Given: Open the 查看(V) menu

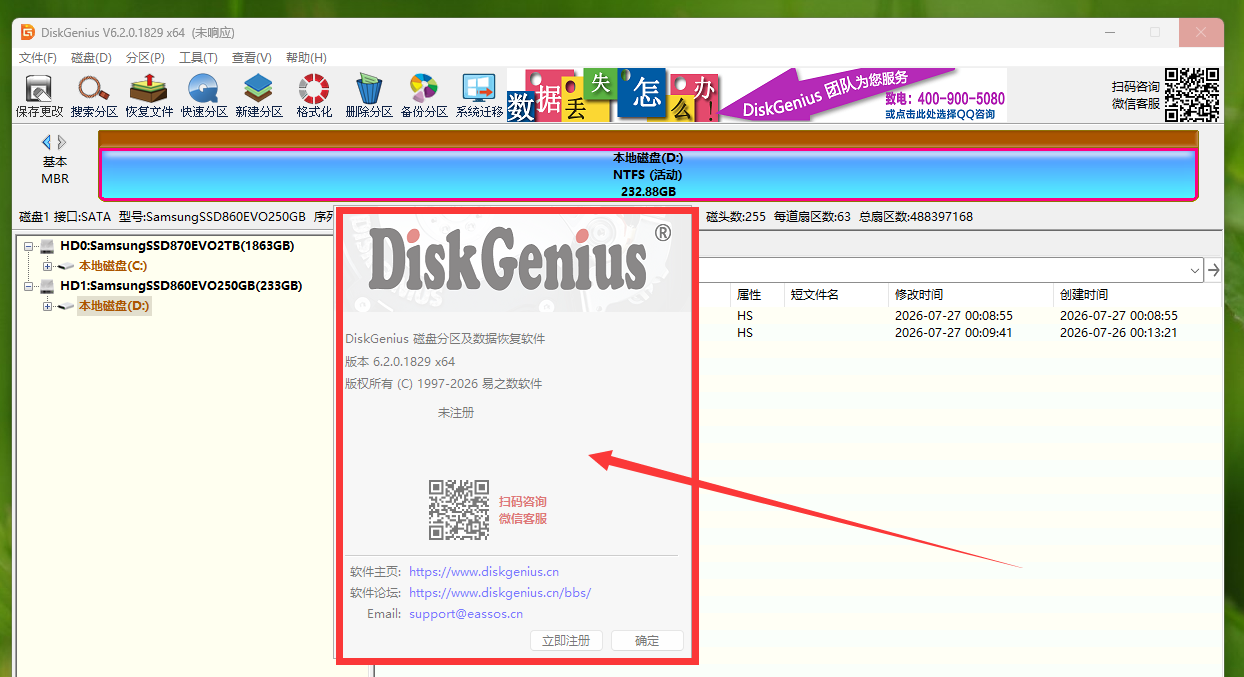Looking at the screenshot, I should 251,58.
